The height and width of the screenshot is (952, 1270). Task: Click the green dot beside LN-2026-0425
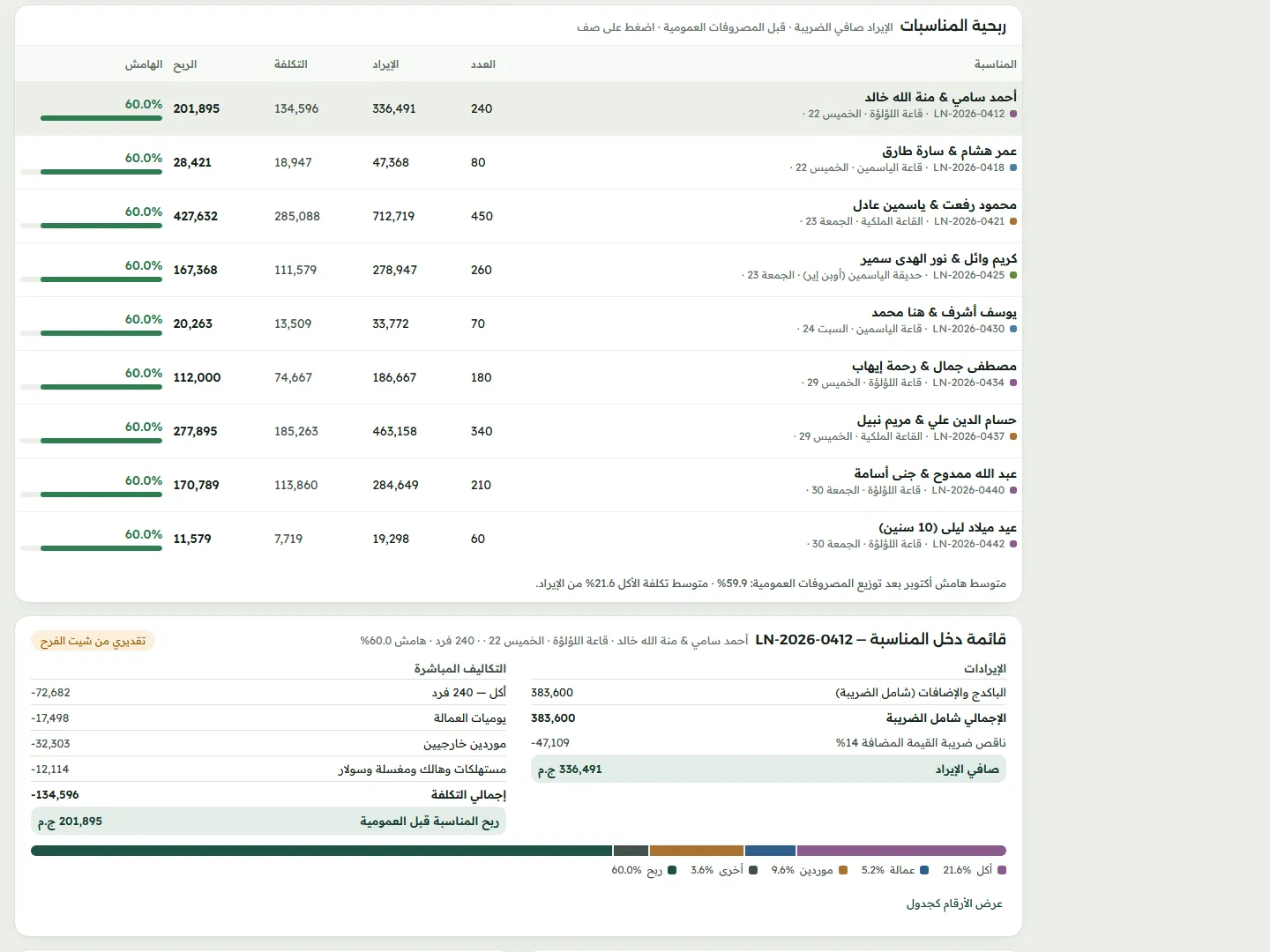1013,275
